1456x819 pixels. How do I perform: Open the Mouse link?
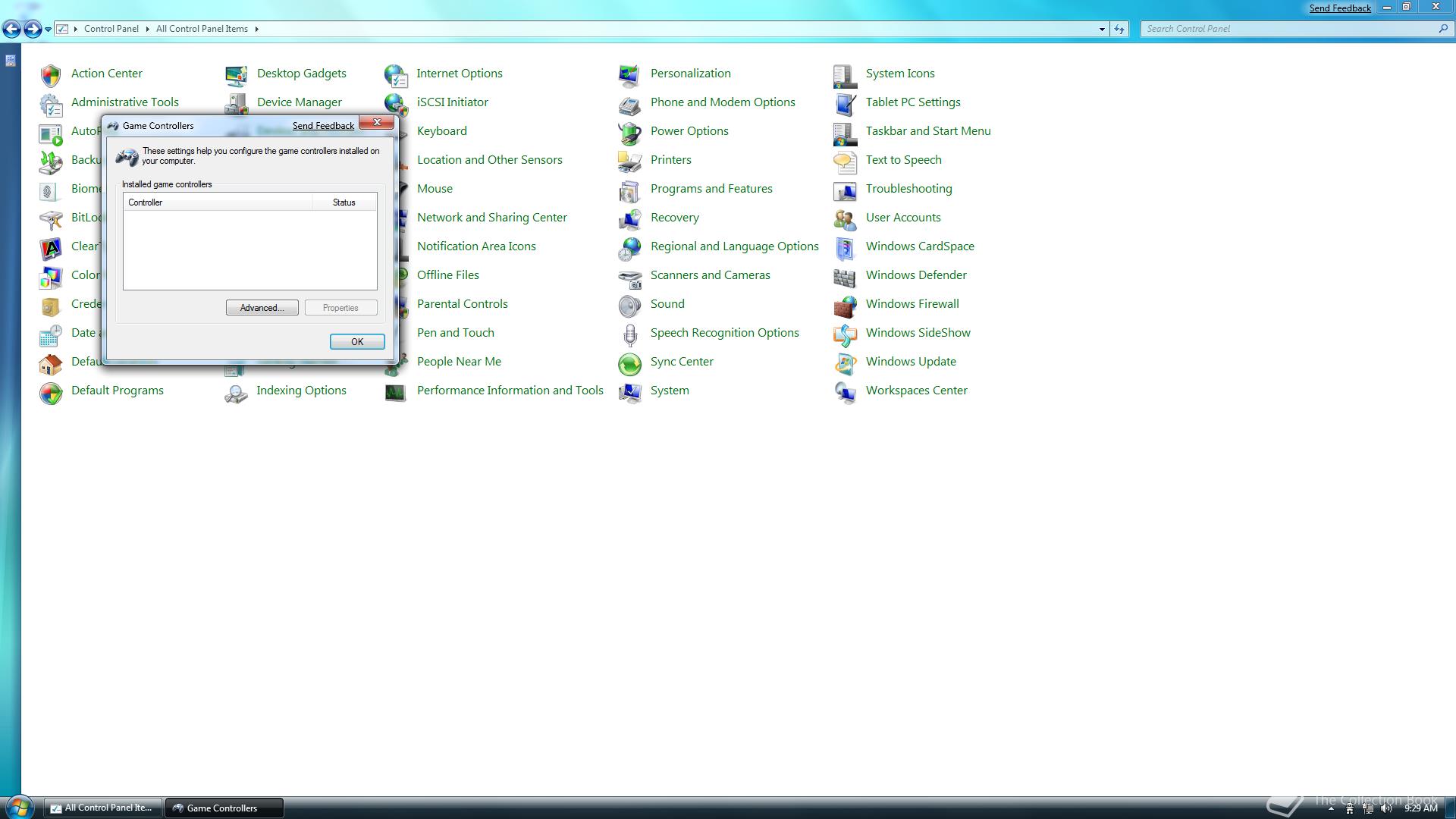click(435, 189)
